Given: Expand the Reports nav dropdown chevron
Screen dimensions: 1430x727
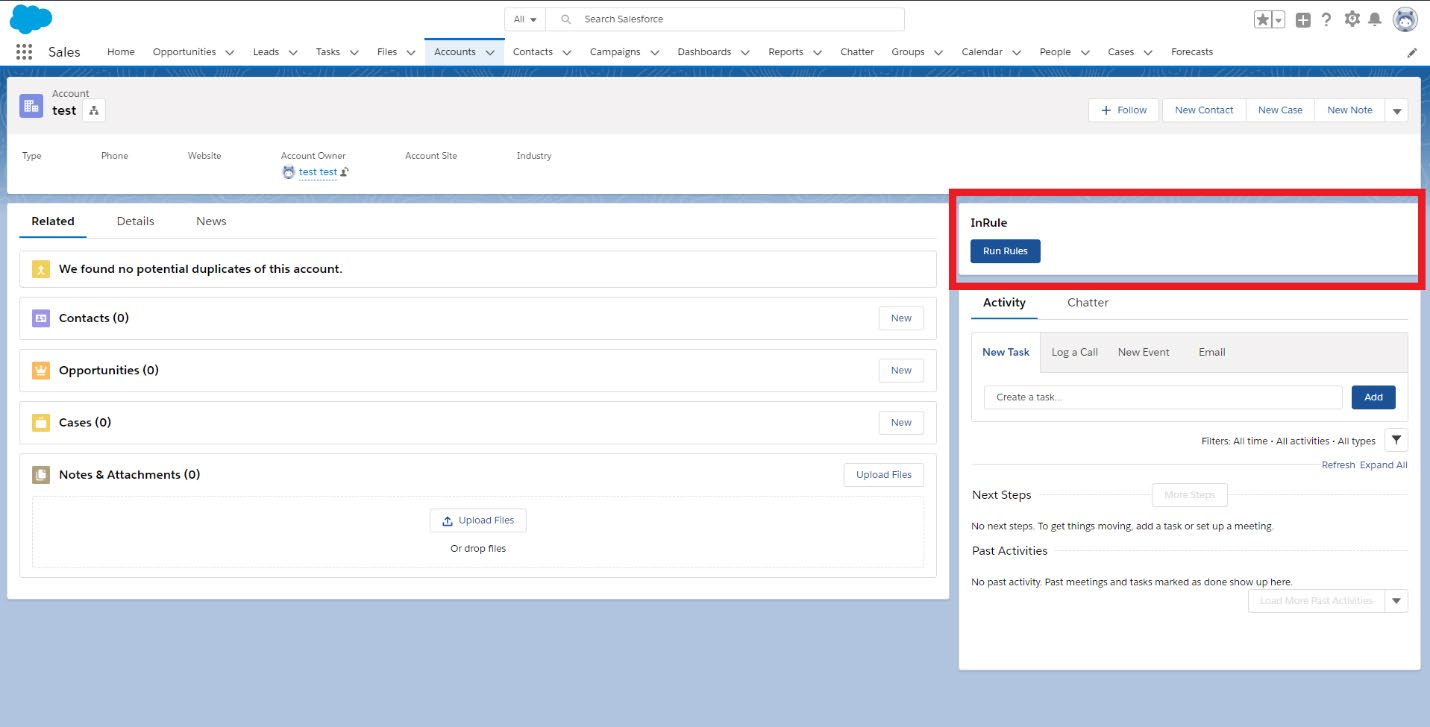Looking at the screenshot, I should [x=817, y=52].
